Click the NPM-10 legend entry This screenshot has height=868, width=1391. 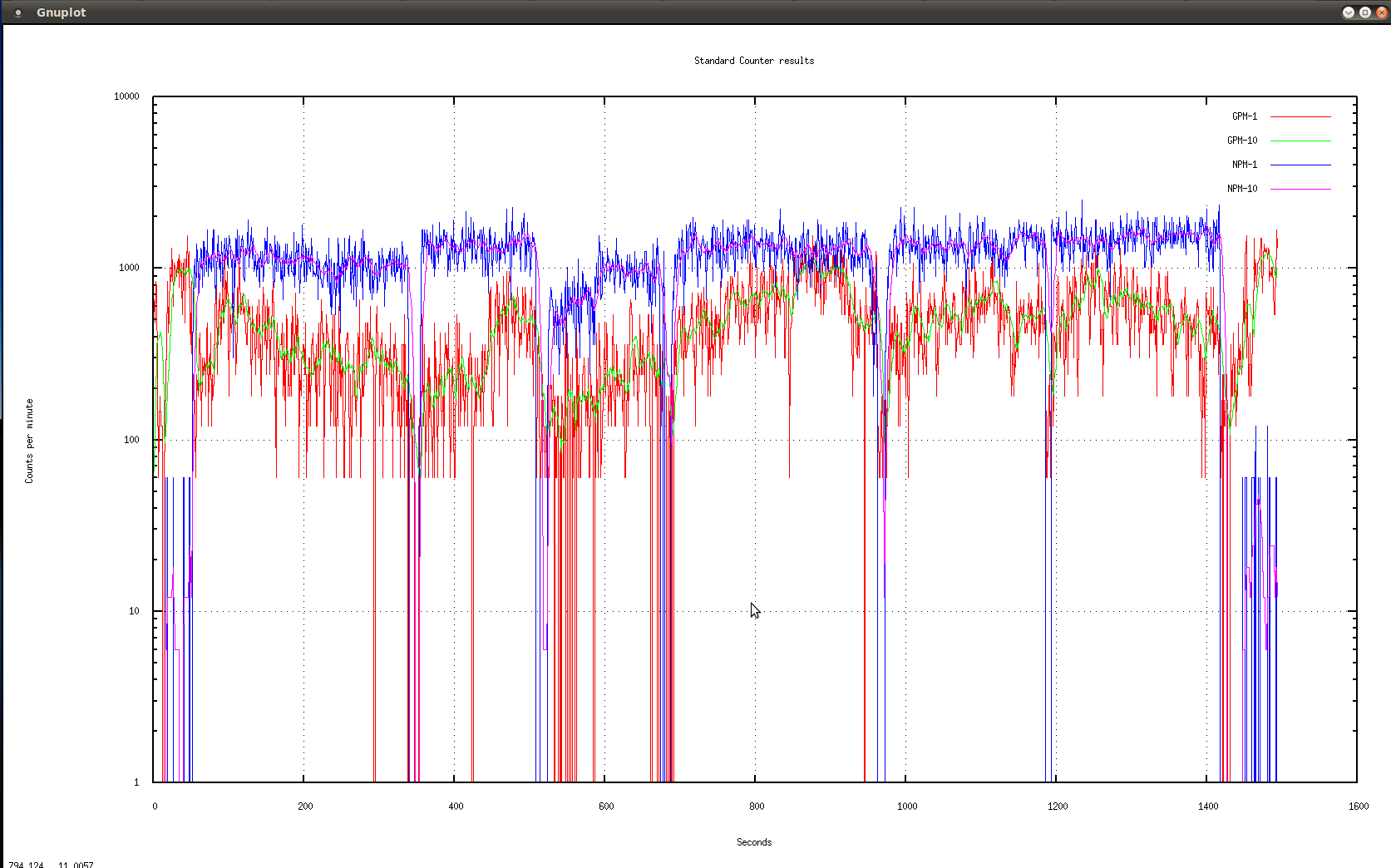(x=1242, y=189)
